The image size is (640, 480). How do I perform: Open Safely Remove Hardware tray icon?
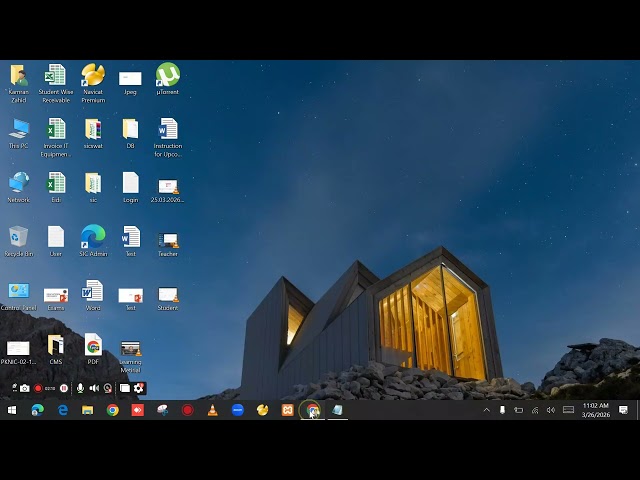502,410
